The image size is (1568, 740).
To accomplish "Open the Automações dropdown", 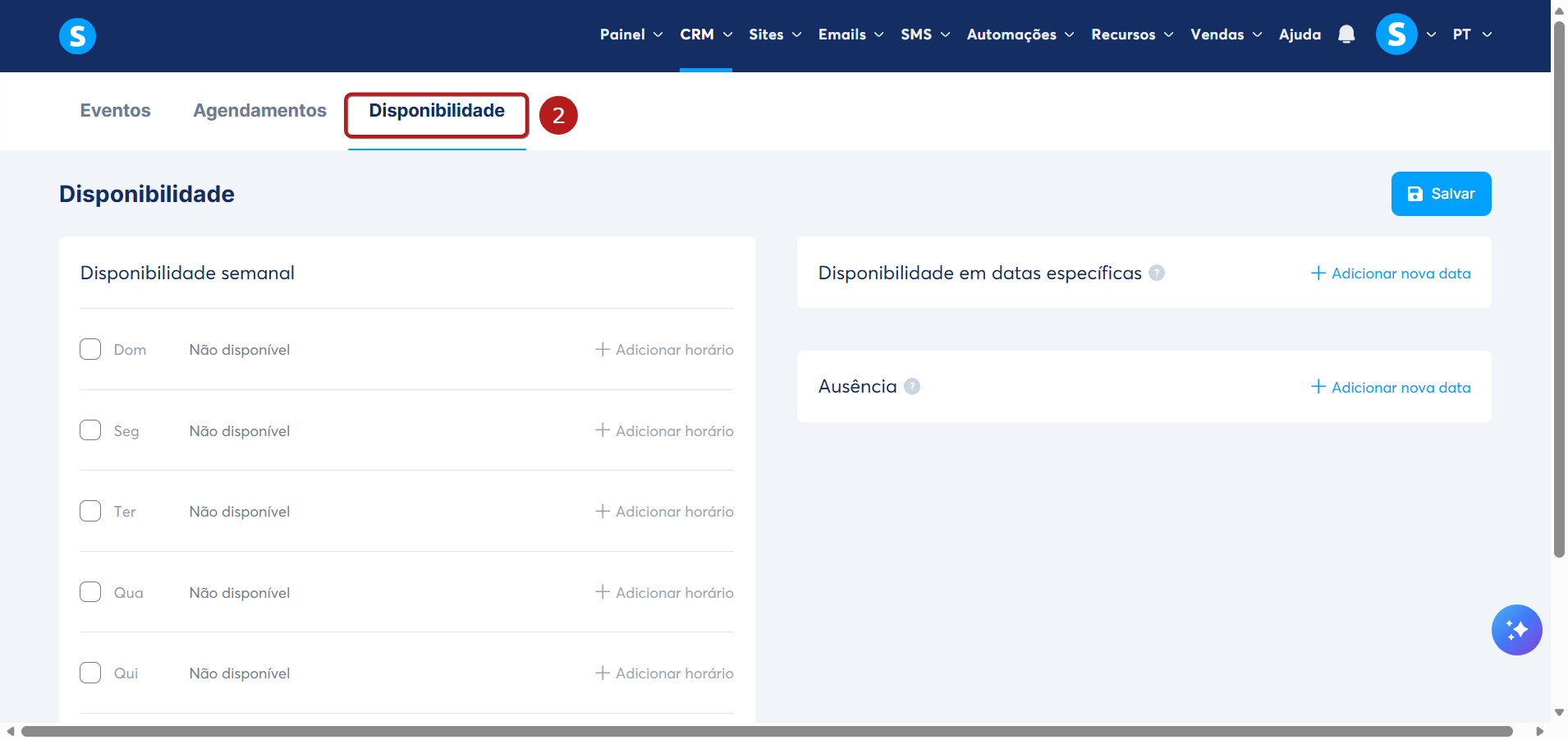I will pos(1020,34).
